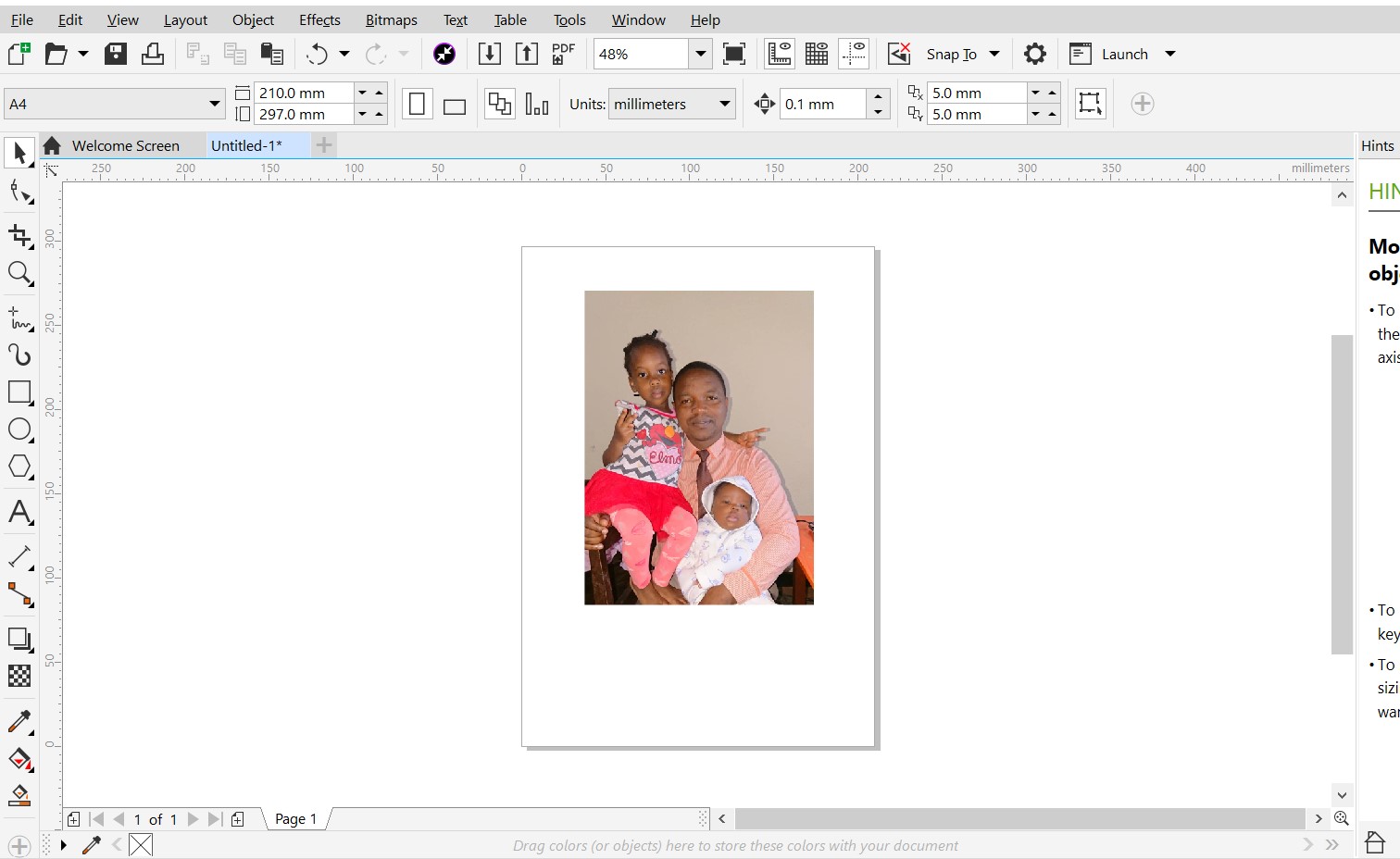Select the Polygon tool
Viewport: 1400px width, 859px height.
point(19,467)
